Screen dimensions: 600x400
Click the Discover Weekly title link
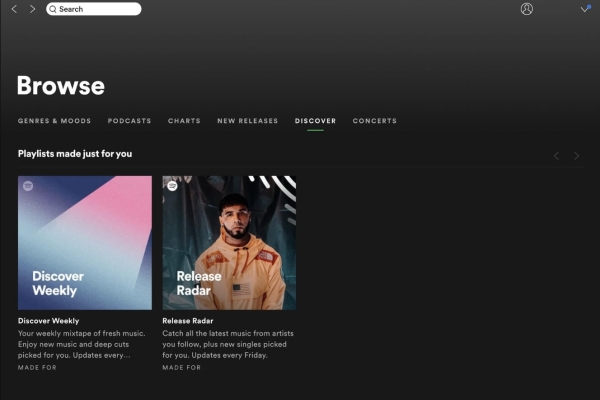tap(49, 321)
